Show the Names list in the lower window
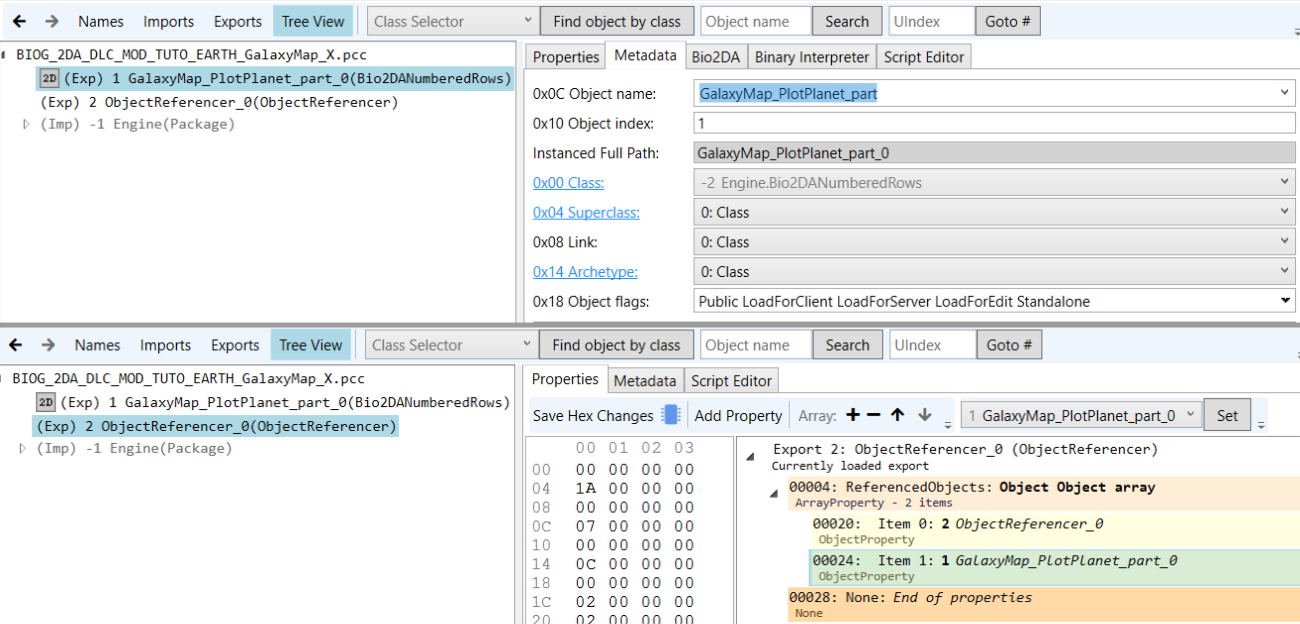Image resolution: width=1300 pixels, height=624 pixels. 97,345
